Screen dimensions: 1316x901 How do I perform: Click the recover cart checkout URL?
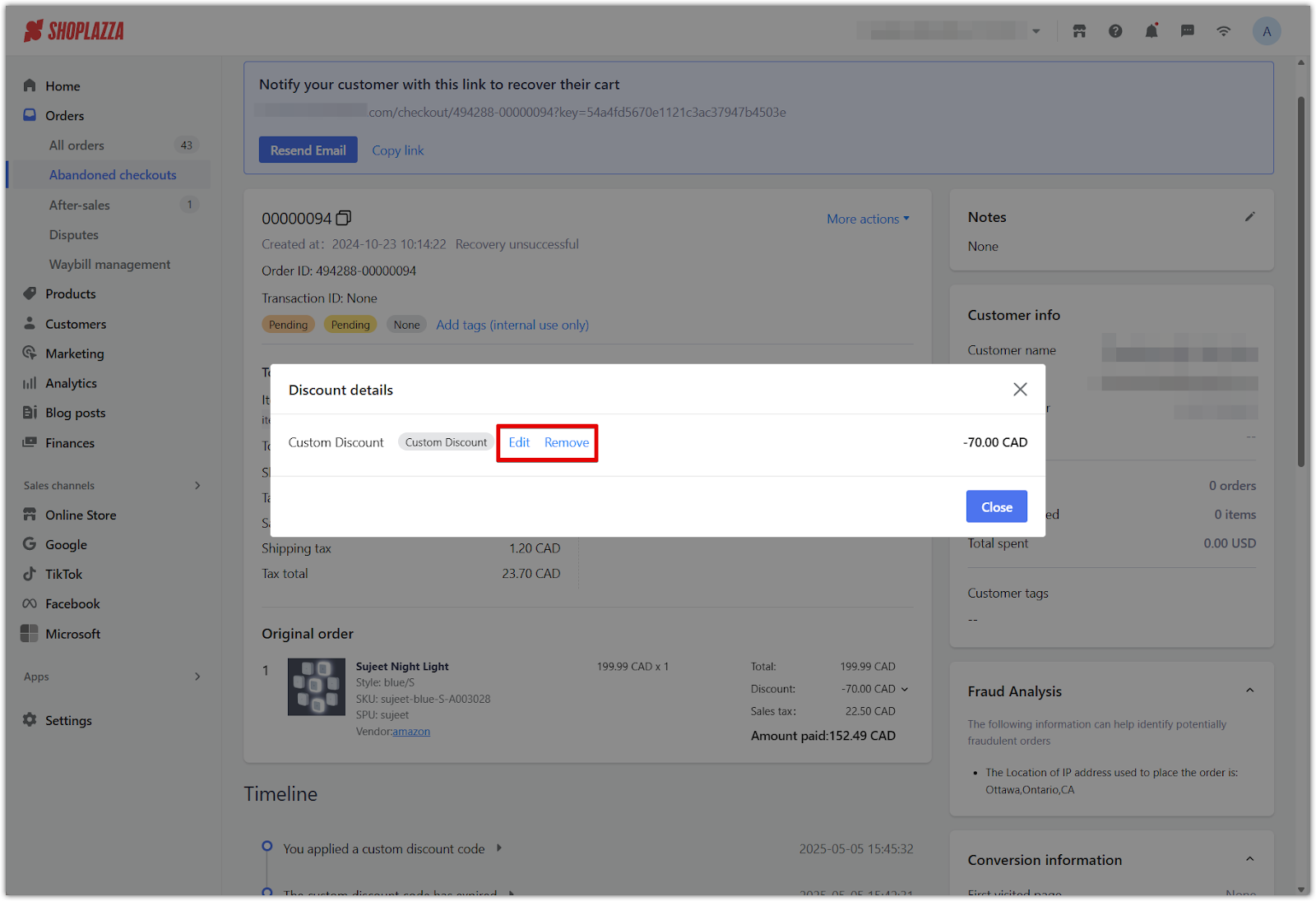pos(520,113)
